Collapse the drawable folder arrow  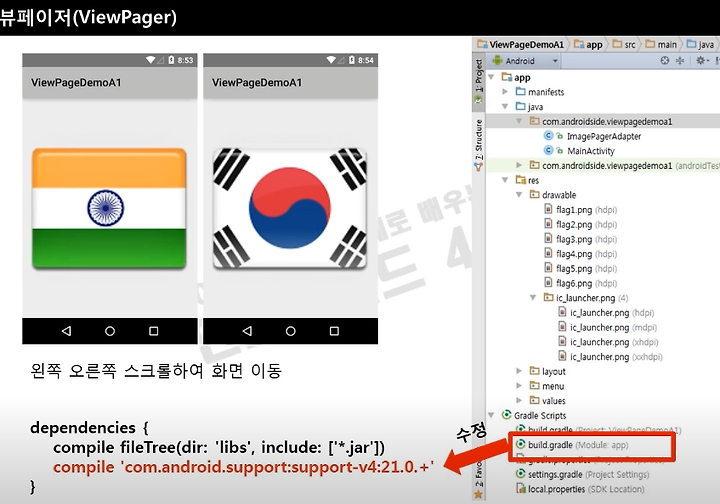tap(519, 194)
